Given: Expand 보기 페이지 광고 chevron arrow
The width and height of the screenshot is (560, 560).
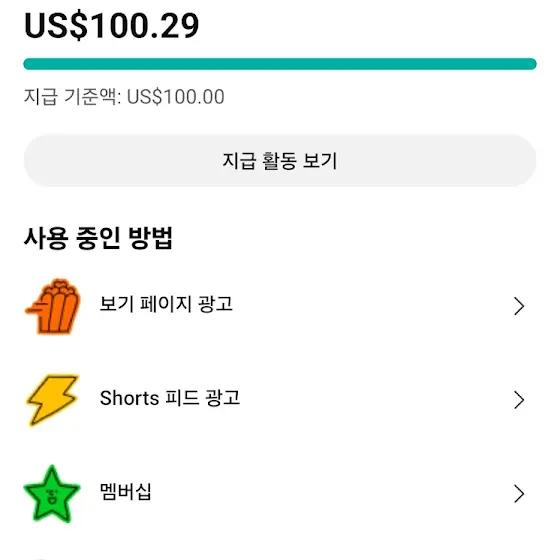Looking at the screenshot, I should coord(519,306).
